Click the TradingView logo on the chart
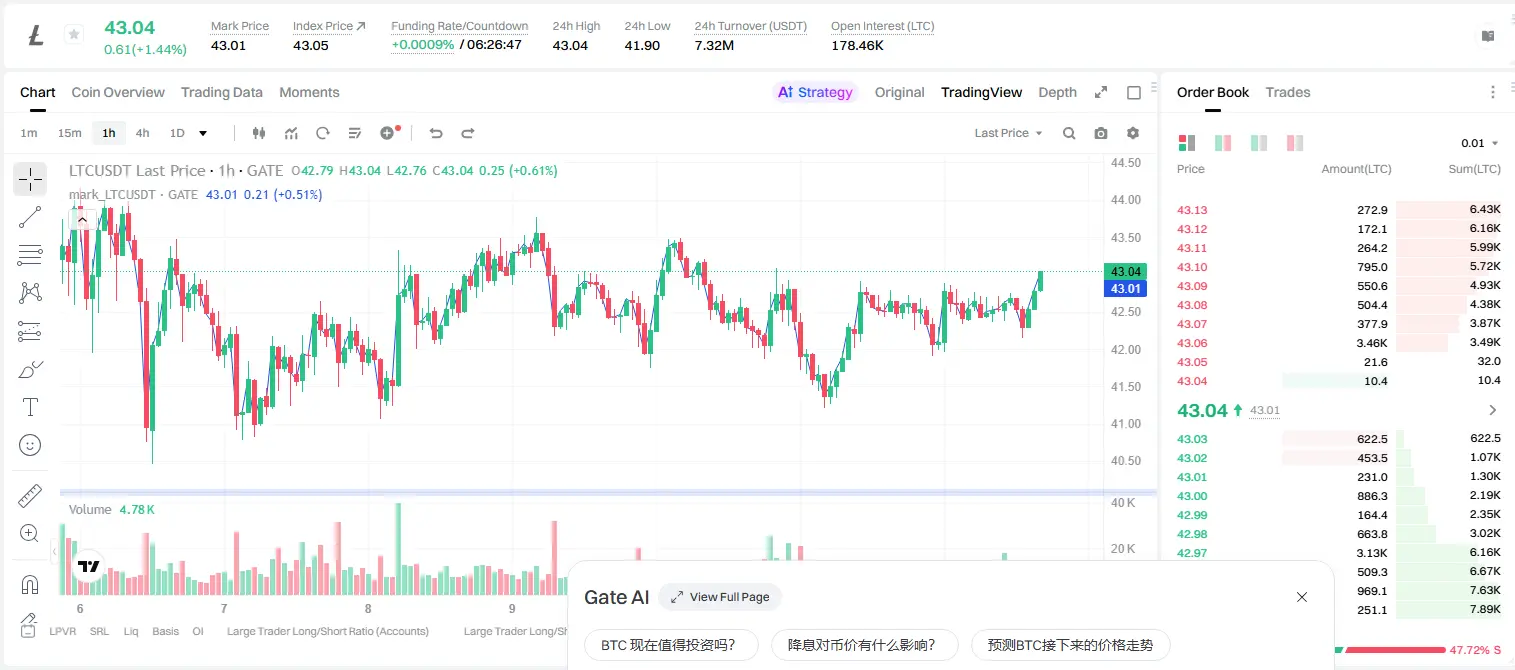The image size is (1515, 670). pos(88,566)
